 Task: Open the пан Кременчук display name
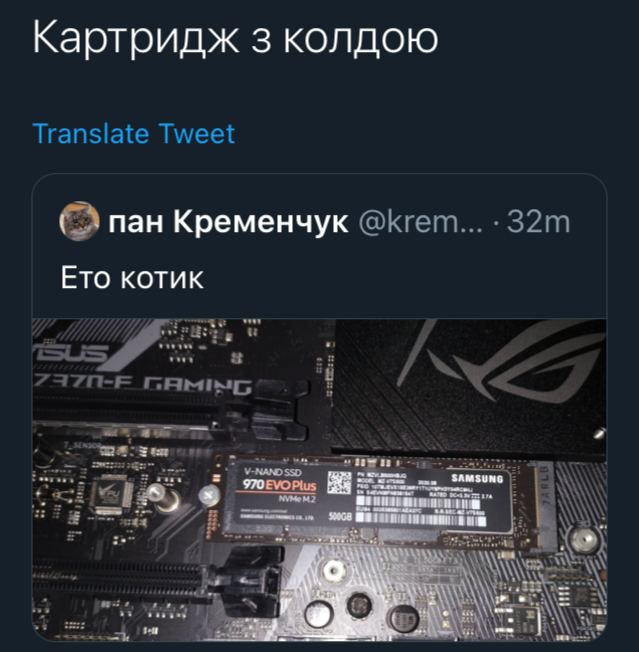pyautogui.click(x=228, y=222)
